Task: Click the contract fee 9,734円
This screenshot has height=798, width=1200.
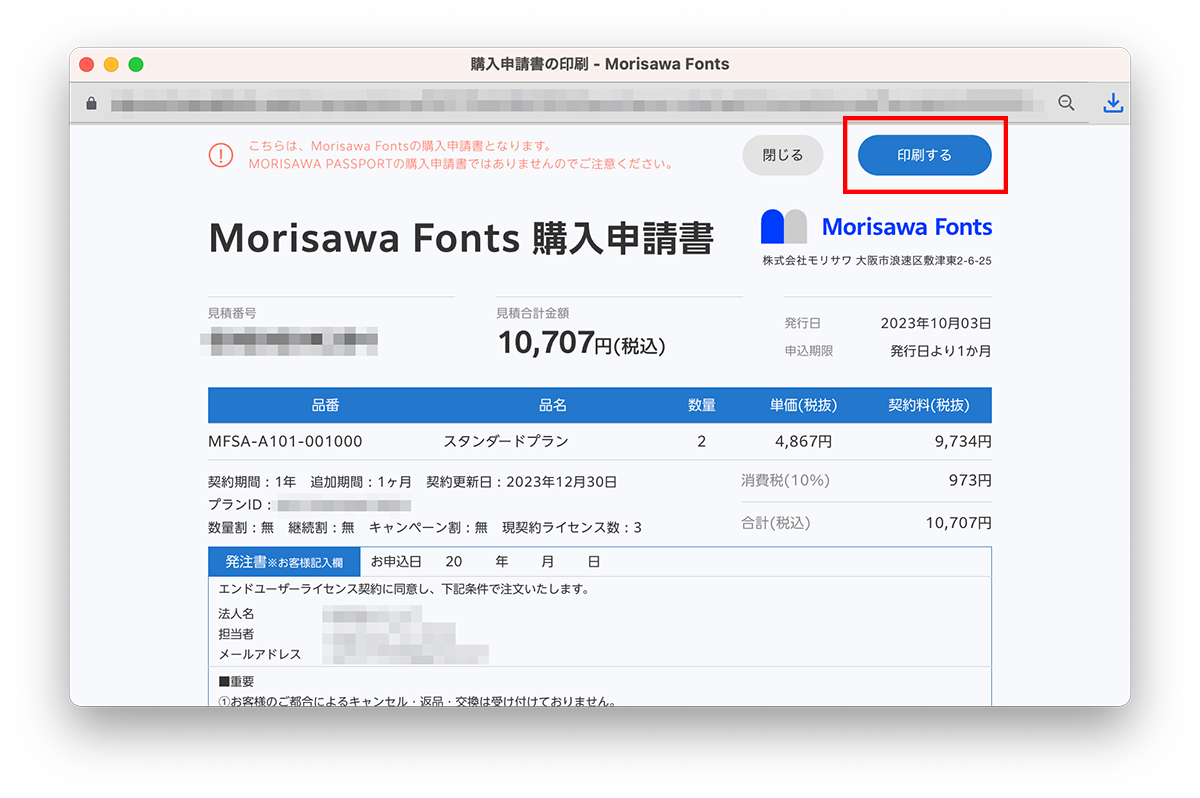Action: 963,441
